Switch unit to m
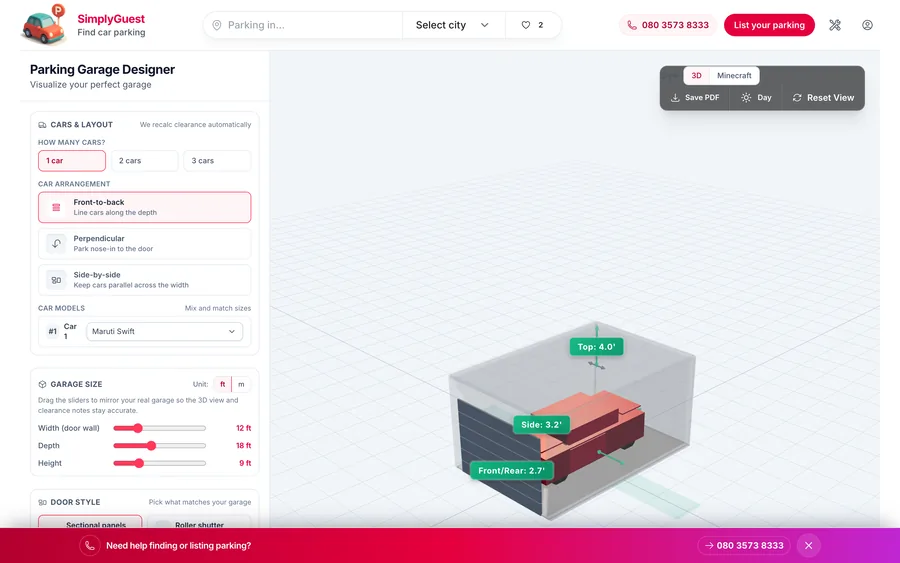900x563 pixels. click(x=241, y=385)
